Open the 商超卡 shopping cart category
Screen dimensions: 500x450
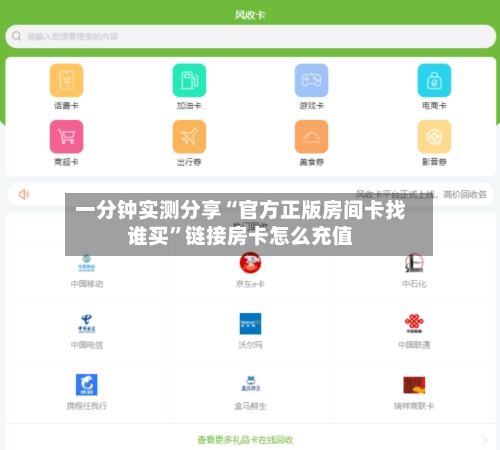coord(66,137)
